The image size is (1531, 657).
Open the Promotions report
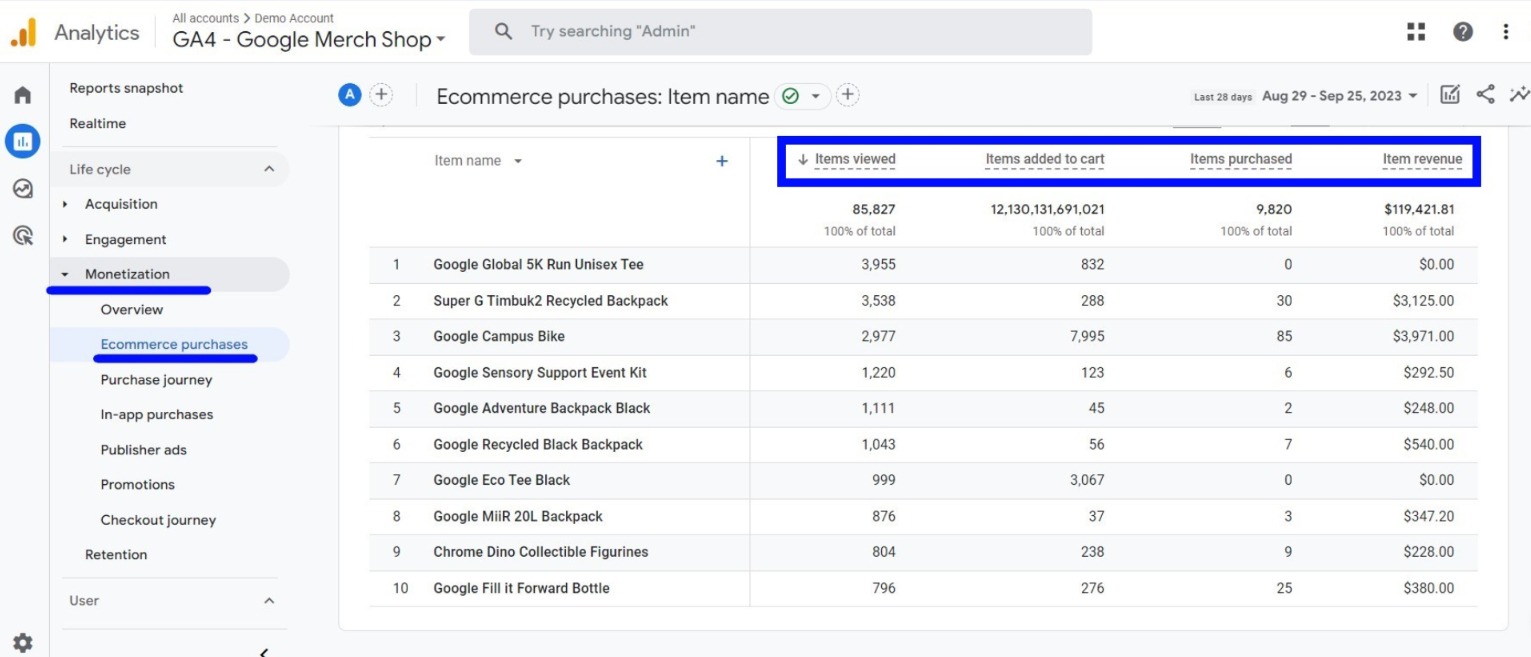(137, 484)
